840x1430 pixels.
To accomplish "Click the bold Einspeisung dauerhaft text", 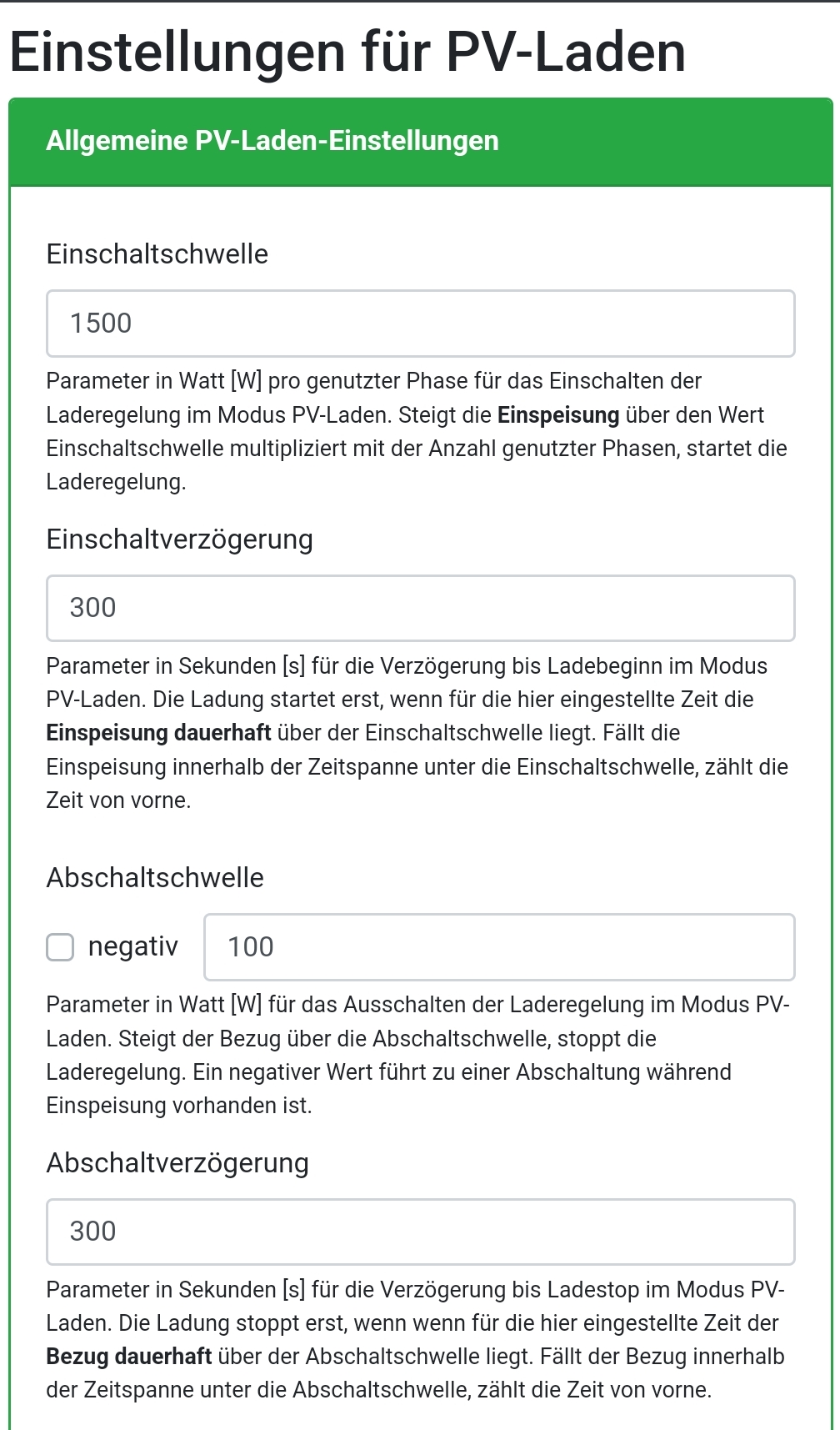I will tap(158, 733).
